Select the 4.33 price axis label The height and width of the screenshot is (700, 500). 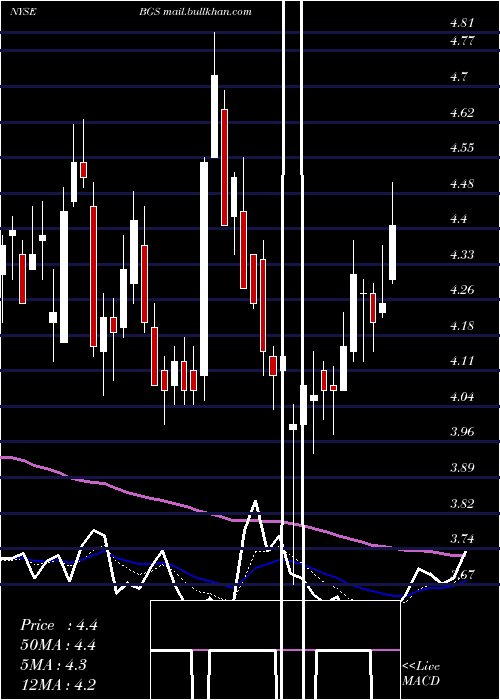462,254
